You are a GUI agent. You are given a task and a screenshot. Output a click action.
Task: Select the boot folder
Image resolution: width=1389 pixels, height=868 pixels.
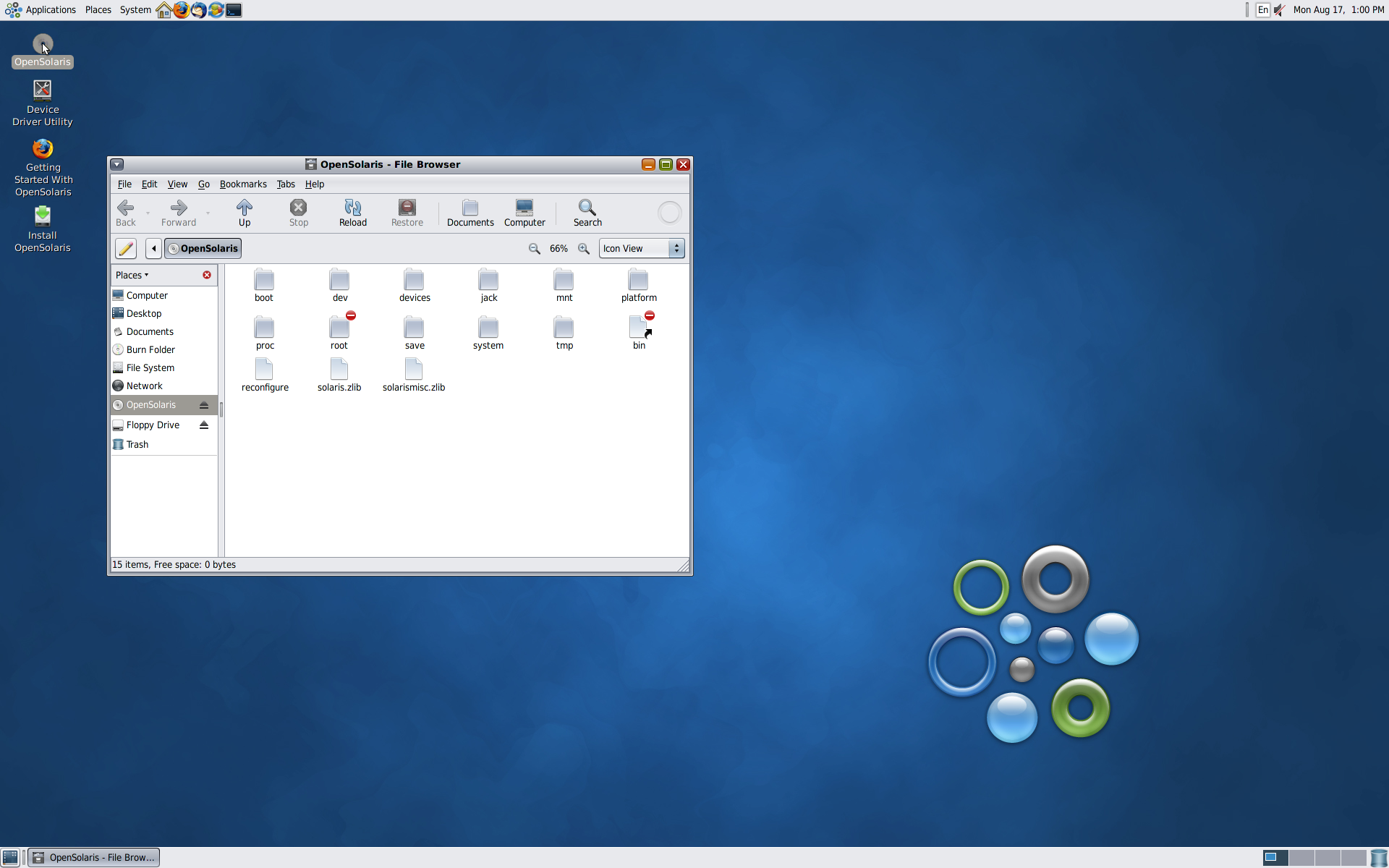point(264,286)
